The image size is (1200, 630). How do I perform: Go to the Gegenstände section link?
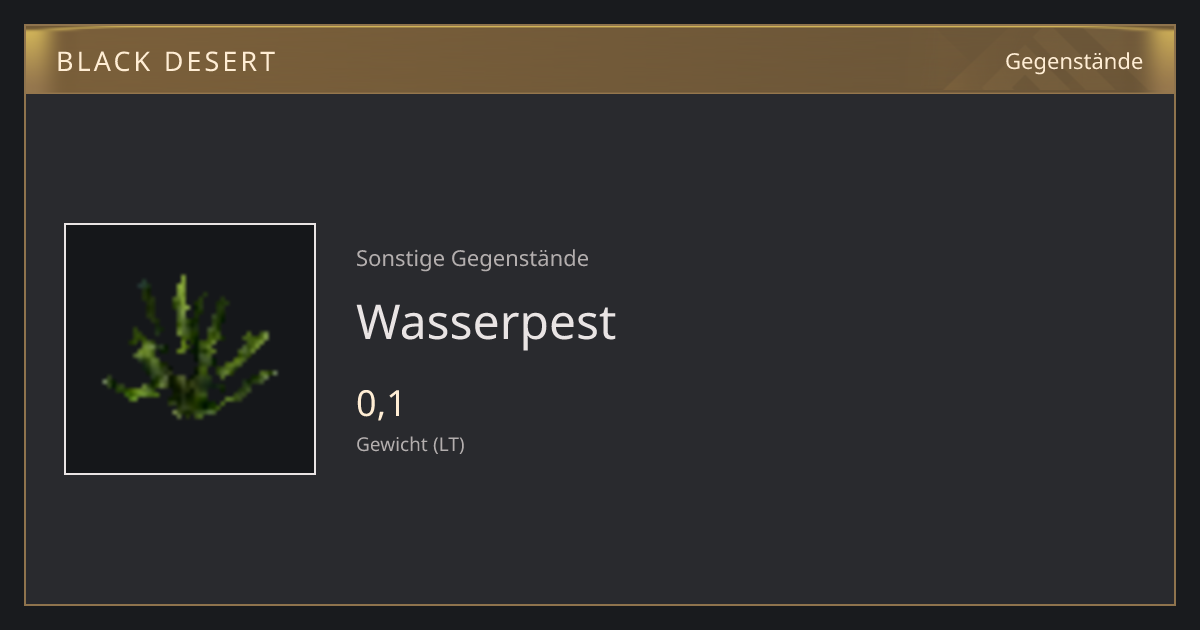click(x=1074, y=62)
